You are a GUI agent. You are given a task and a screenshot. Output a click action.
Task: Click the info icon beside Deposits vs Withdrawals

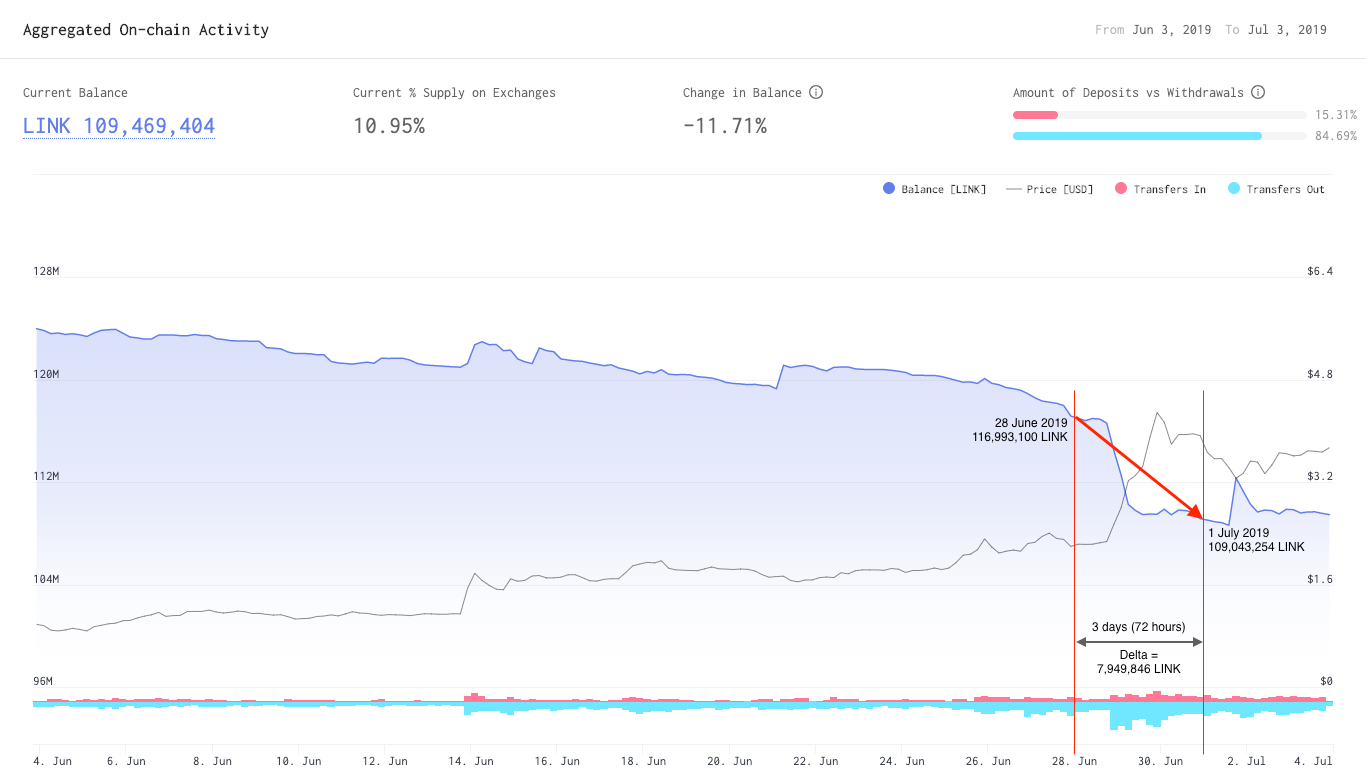(x=1258, y=92)
